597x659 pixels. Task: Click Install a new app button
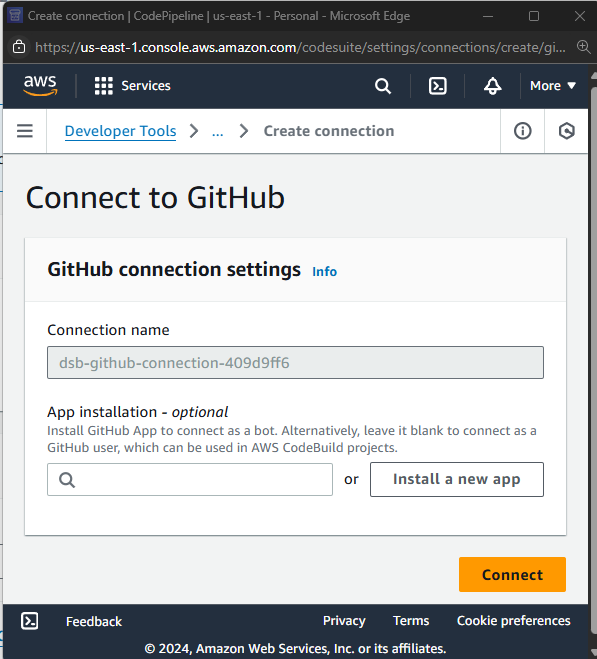tap(457, 480)
